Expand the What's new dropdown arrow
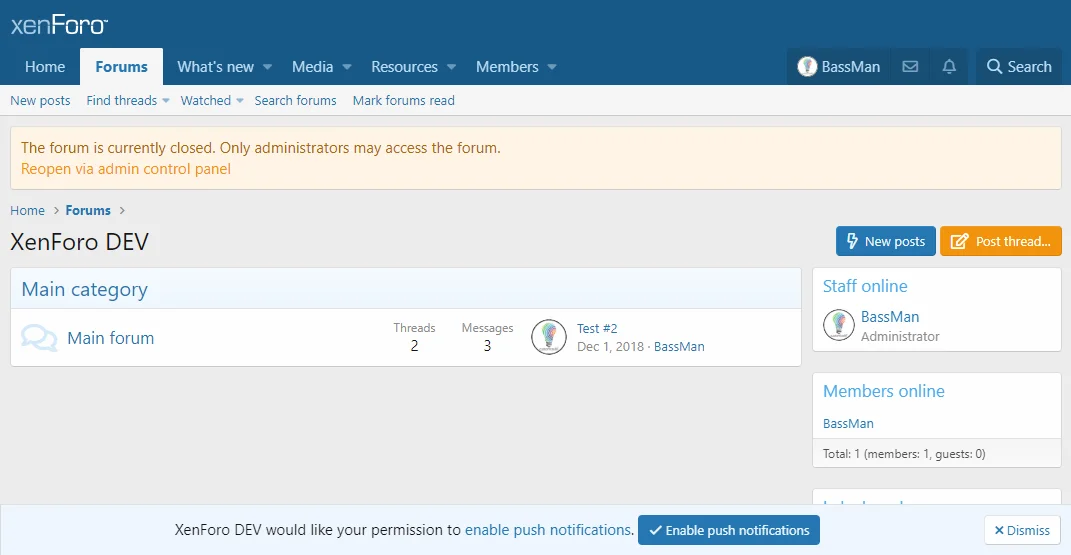Image resolution: width=1071 pixels, height=555 pixels. pos(267,67)
